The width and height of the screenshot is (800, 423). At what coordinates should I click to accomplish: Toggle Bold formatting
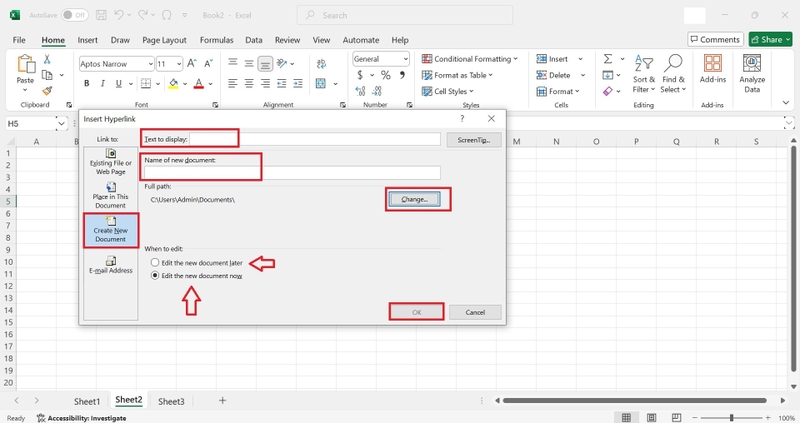point(87,83)
